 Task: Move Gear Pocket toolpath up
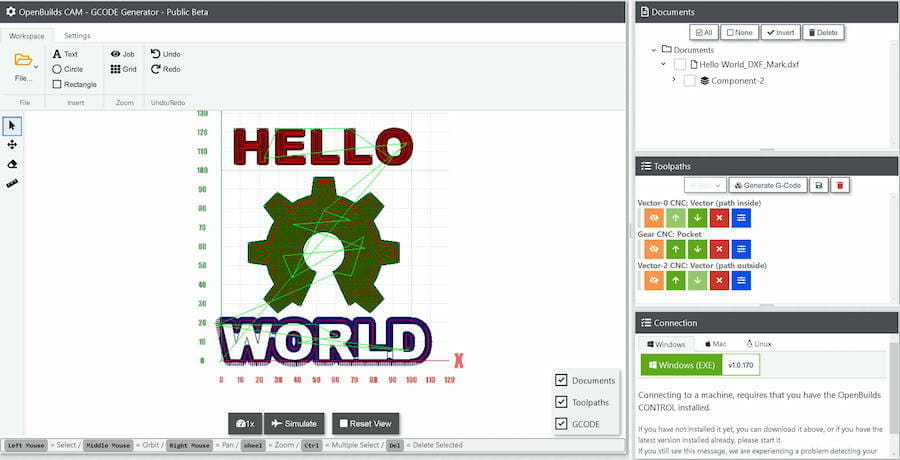tap(676, 249)
